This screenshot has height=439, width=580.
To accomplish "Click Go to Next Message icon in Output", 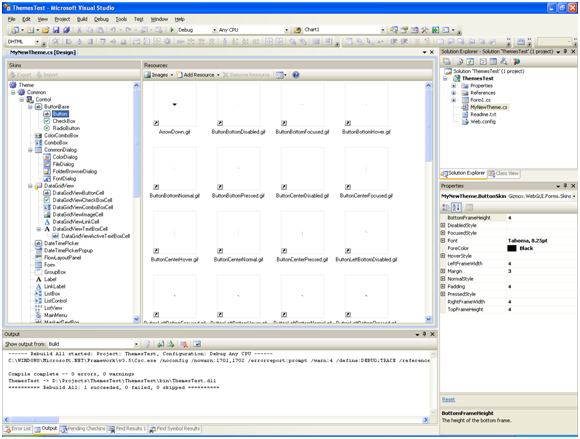I will click(171, 344).
